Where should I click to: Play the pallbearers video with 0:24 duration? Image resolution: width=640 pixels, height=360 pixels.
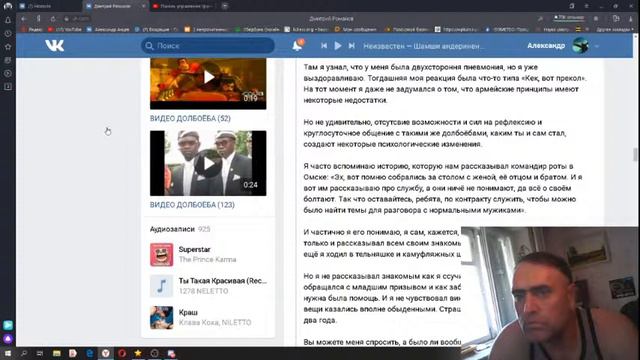coord(208,163)
